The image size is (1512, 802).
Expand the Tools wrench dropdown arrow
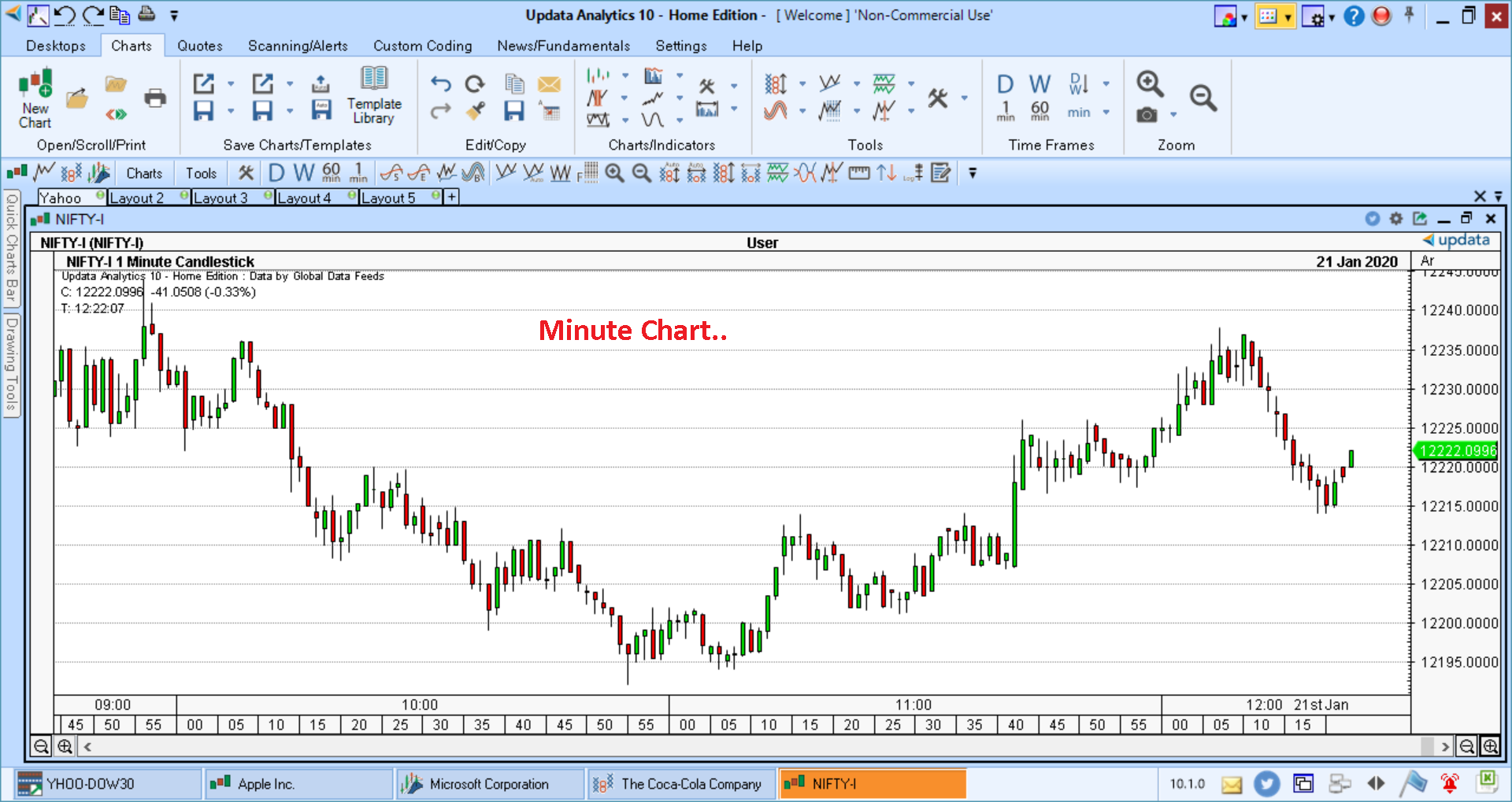pyautogui.click(x=965, y=98)
